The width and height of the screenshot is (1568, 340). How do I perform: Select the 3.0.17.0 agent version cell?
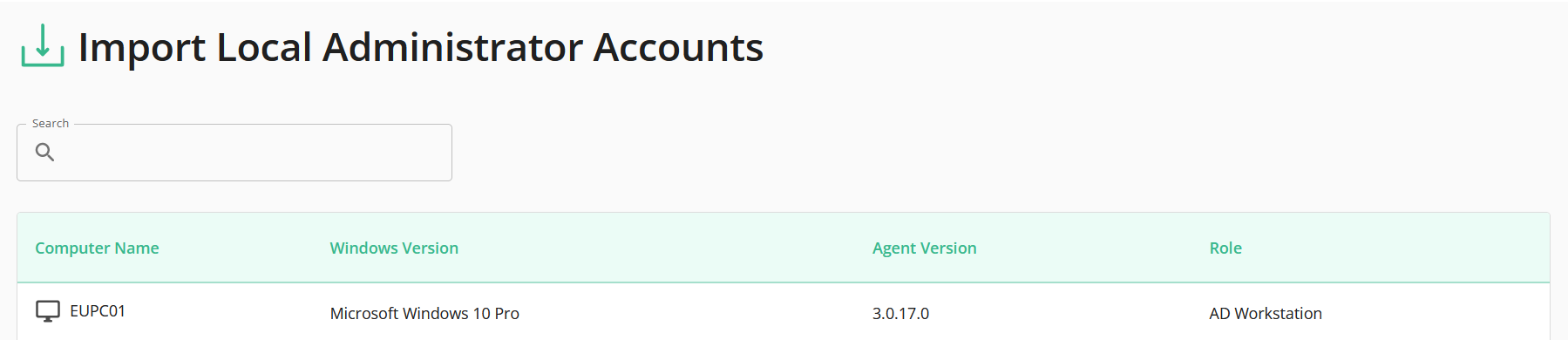pyautogui.click(x=900, y=313)
